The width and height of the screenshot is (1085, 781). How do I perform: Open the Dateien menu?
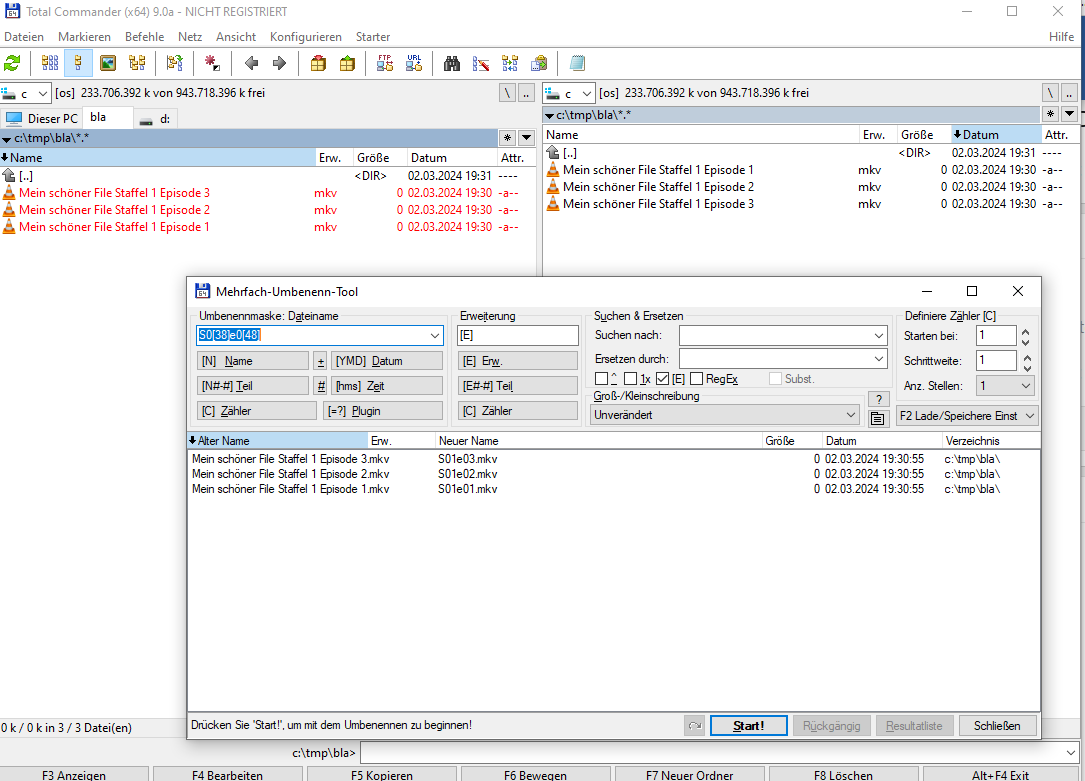point(24,37)
